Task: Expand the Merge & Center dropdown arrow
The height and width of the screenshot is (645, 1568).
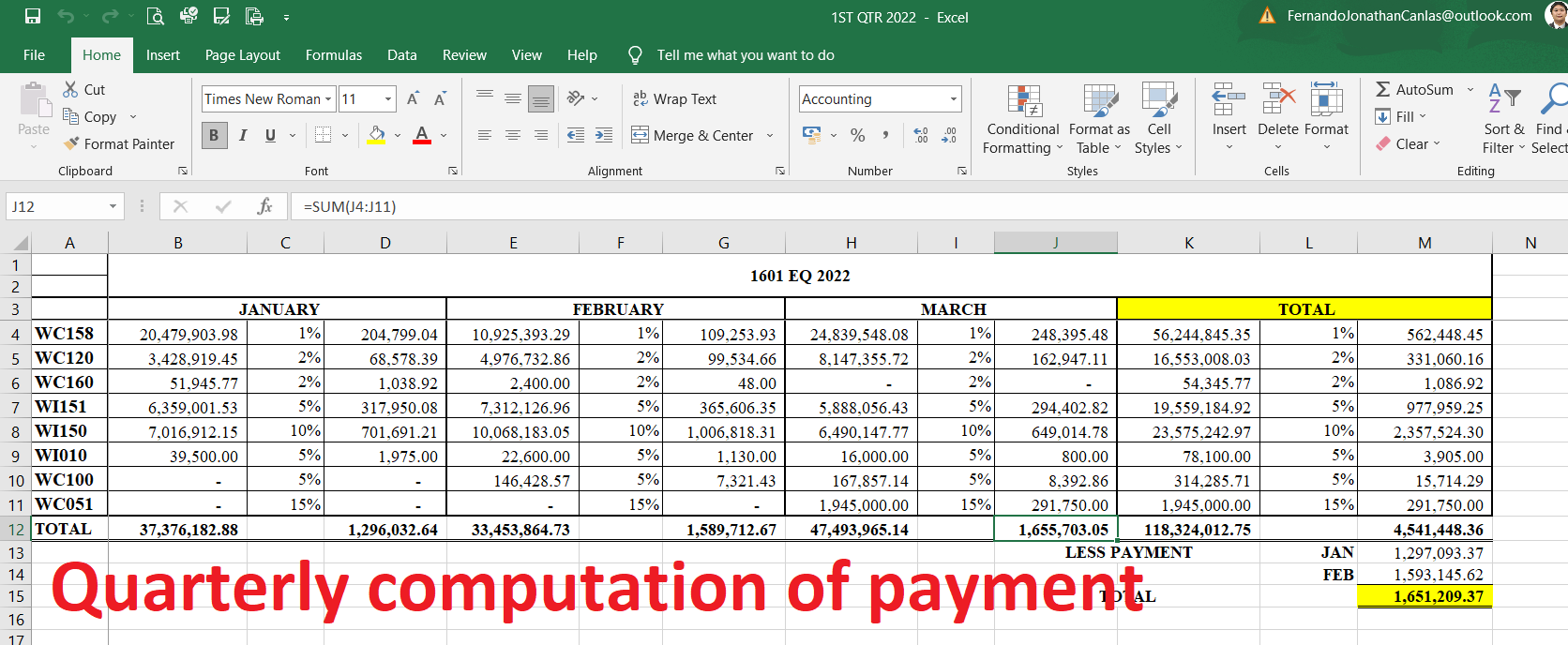Action: click(770, 135)
